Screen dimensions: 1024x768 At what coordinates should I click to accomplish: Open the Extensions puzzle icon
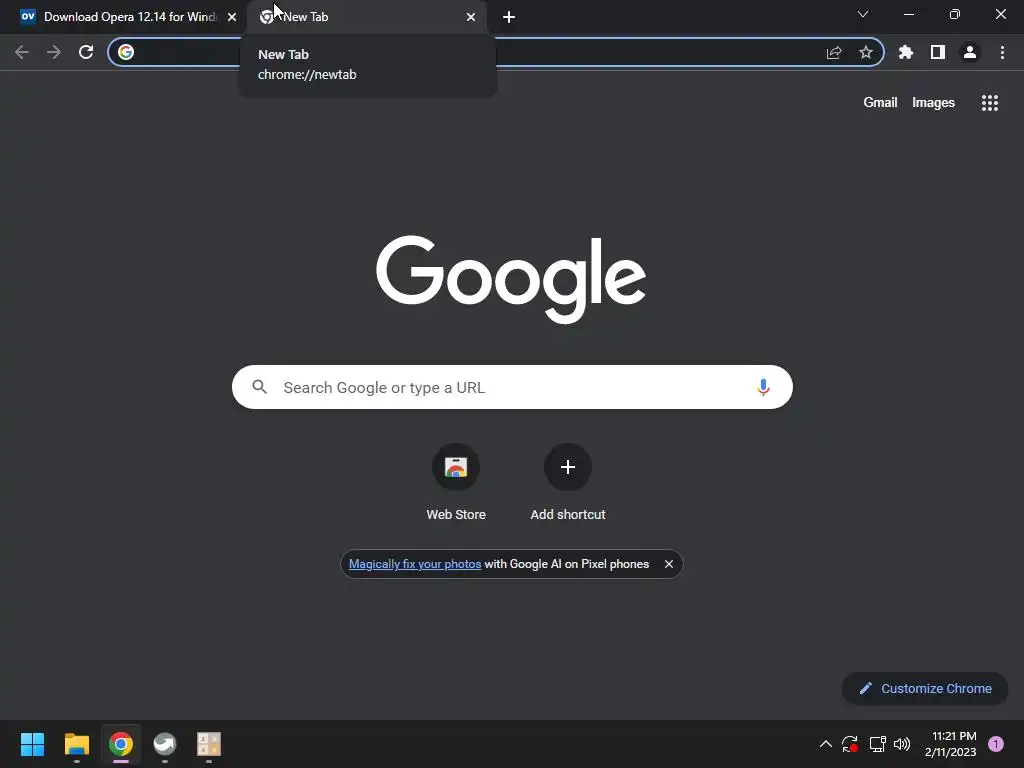[x=906, y=52]
